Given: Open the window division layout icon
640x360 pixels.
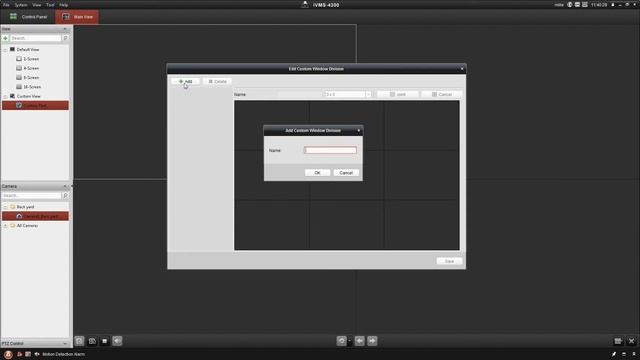Looking at the screenshot, I should (x=618, y=341).
